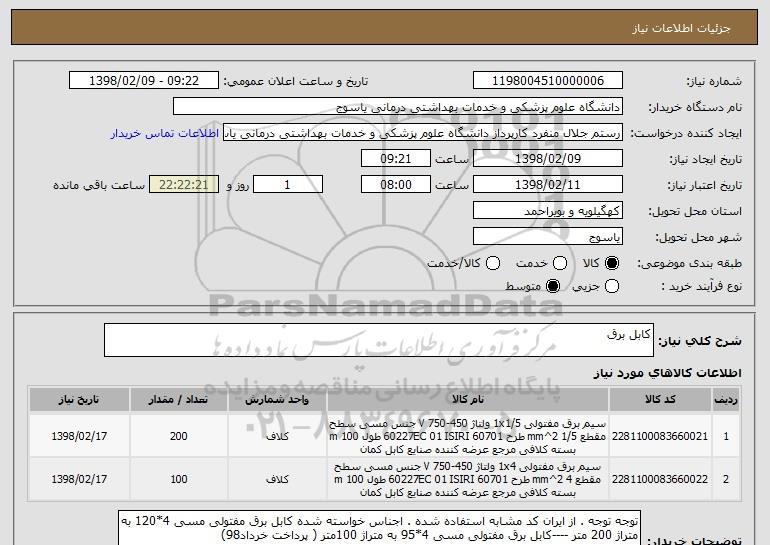
Task: Click the کد کالا column header
Action: pos(660,400)
